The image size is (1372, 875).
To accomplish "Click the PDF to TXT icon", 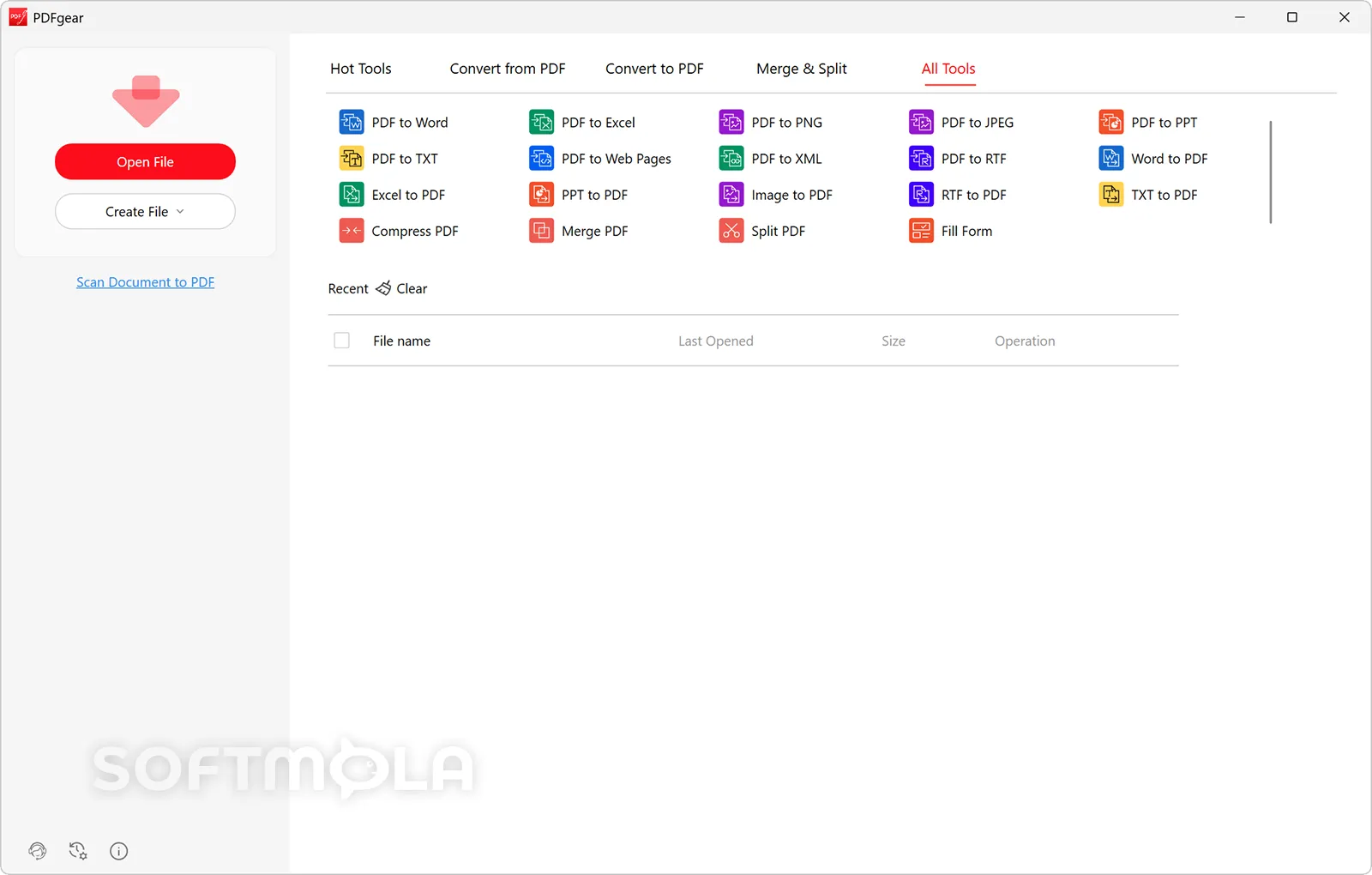I will (x=352, y=159).
